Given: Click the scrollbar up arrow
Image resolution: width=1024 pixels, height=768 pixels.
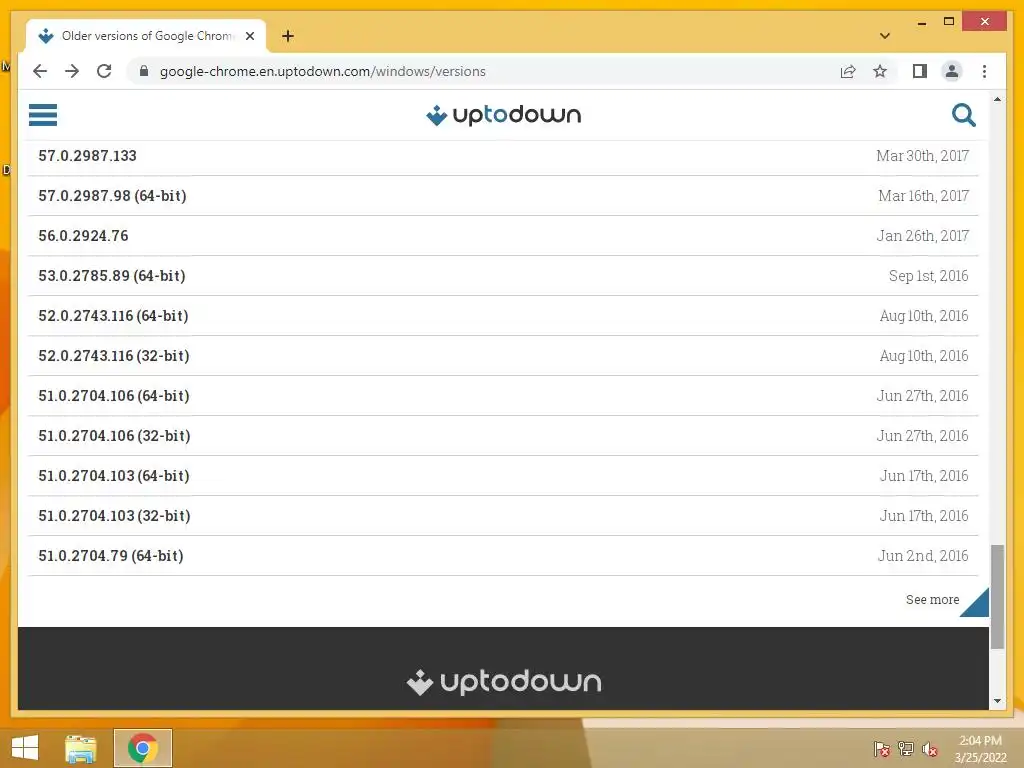Looking at the screenshot, I should point(997,99).
